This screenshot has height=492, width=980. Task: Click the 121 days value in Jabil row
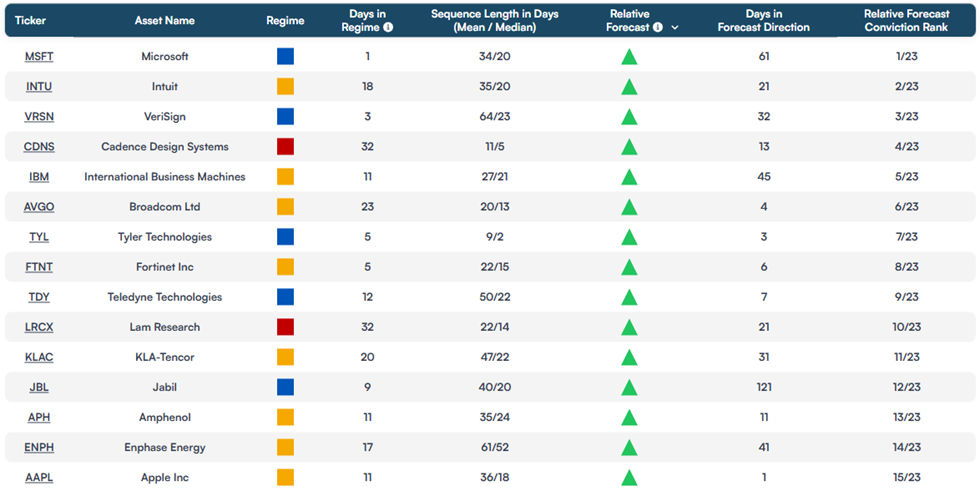pos(763,387)
